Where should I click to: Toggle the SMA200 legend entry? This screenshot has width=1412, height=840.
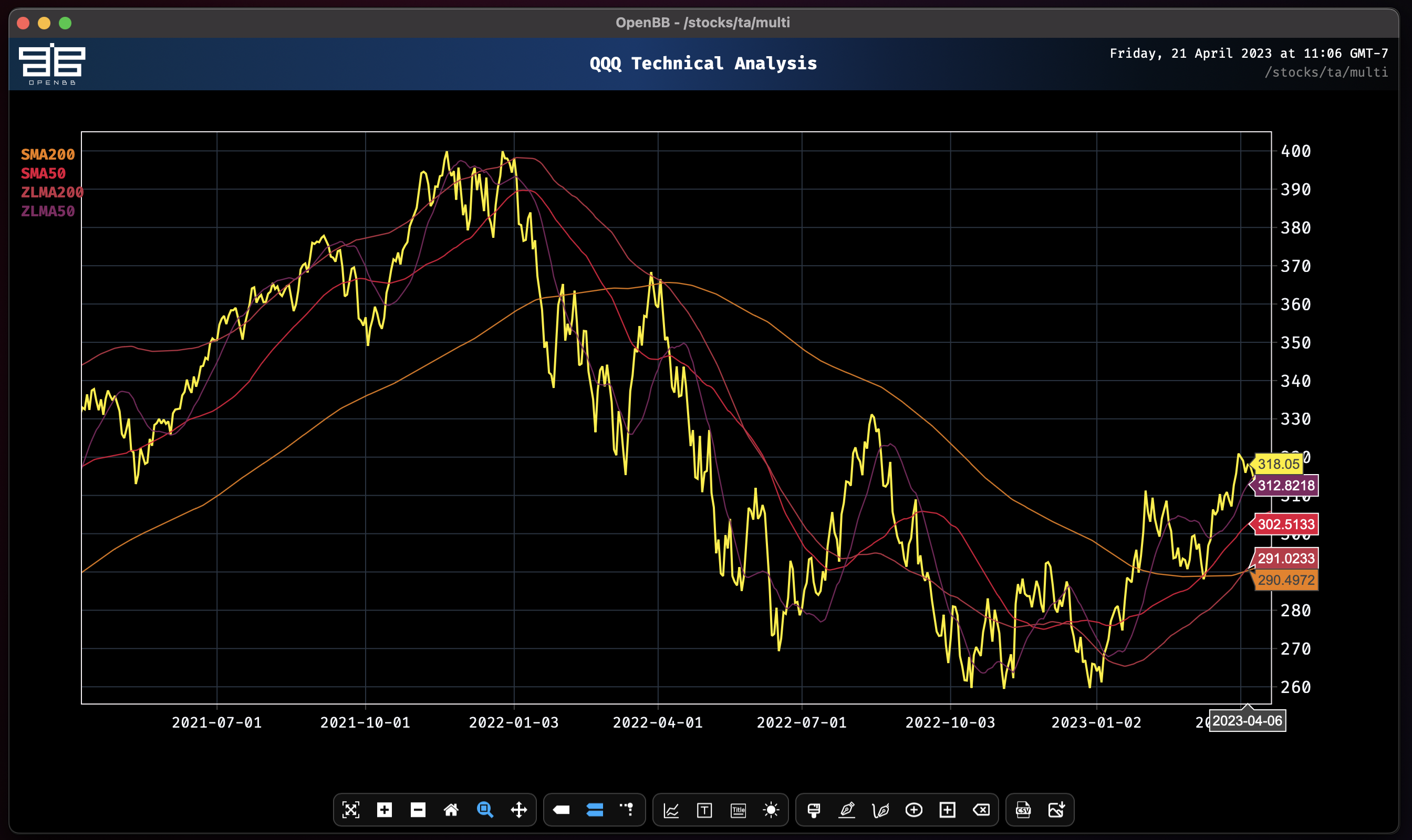[x=48, y=154]
